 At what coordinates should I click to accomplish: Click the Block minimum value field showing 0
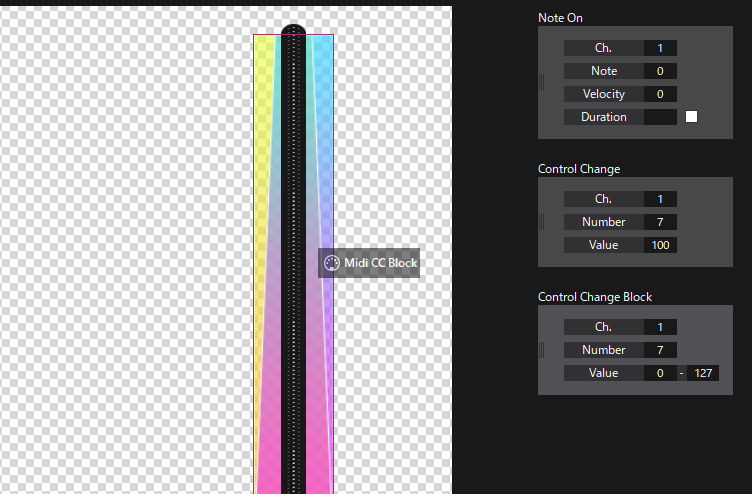click(x=660, y=373)
